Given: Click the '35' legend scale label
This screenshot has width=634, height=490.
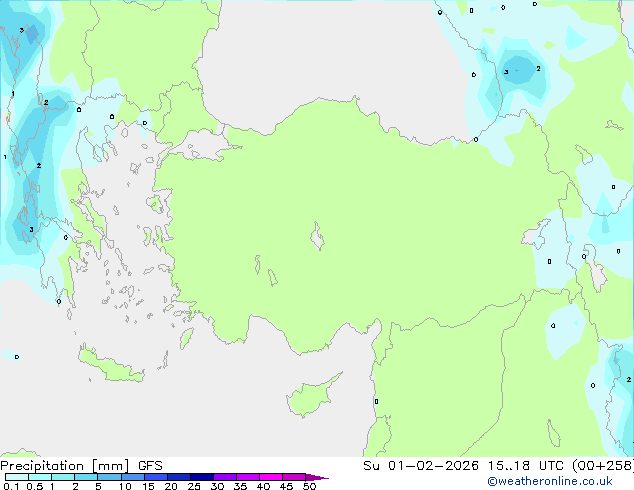Looking at the screenshot, I should coord(240,486).
